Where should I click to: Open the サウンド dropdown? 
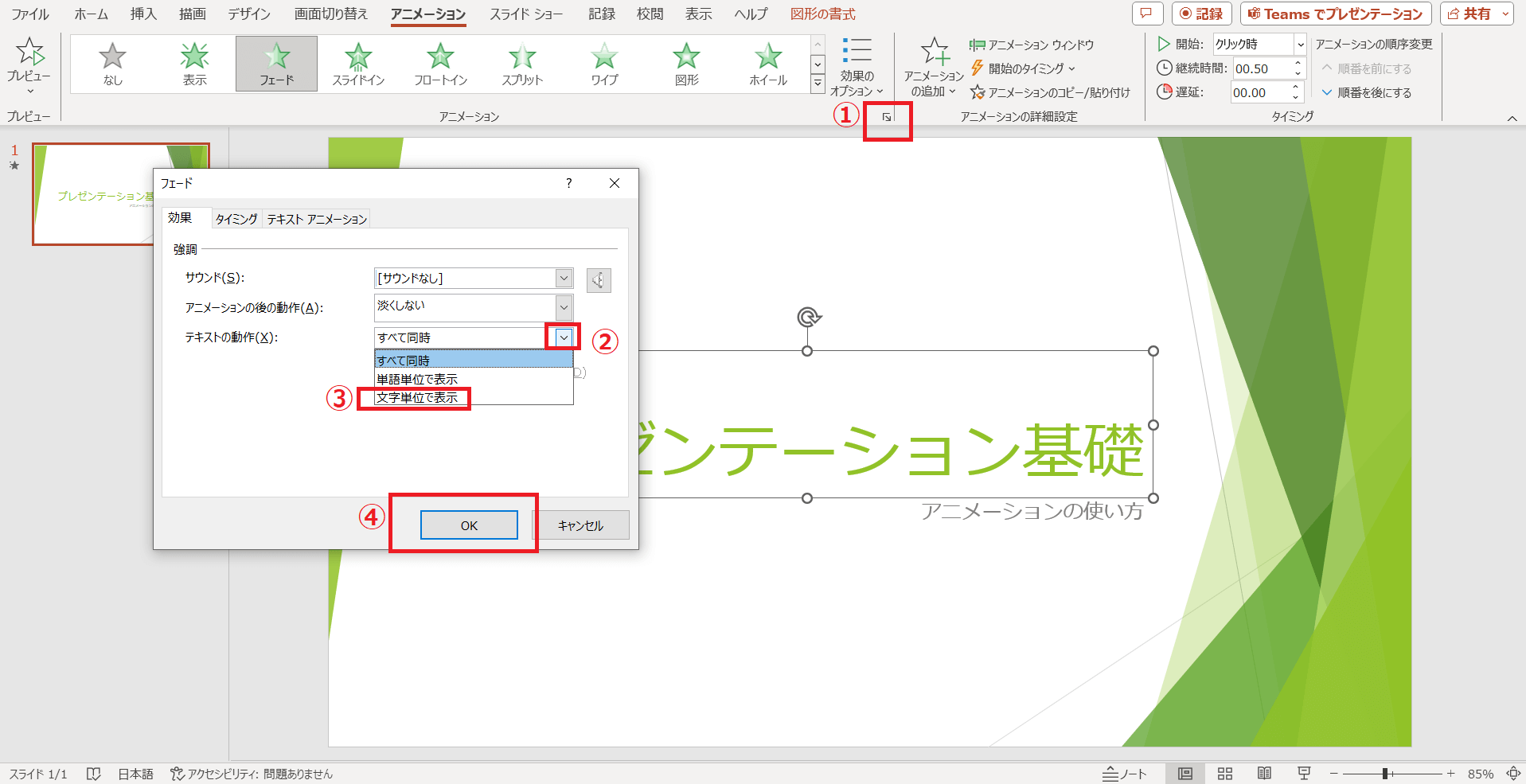(564, 278)
